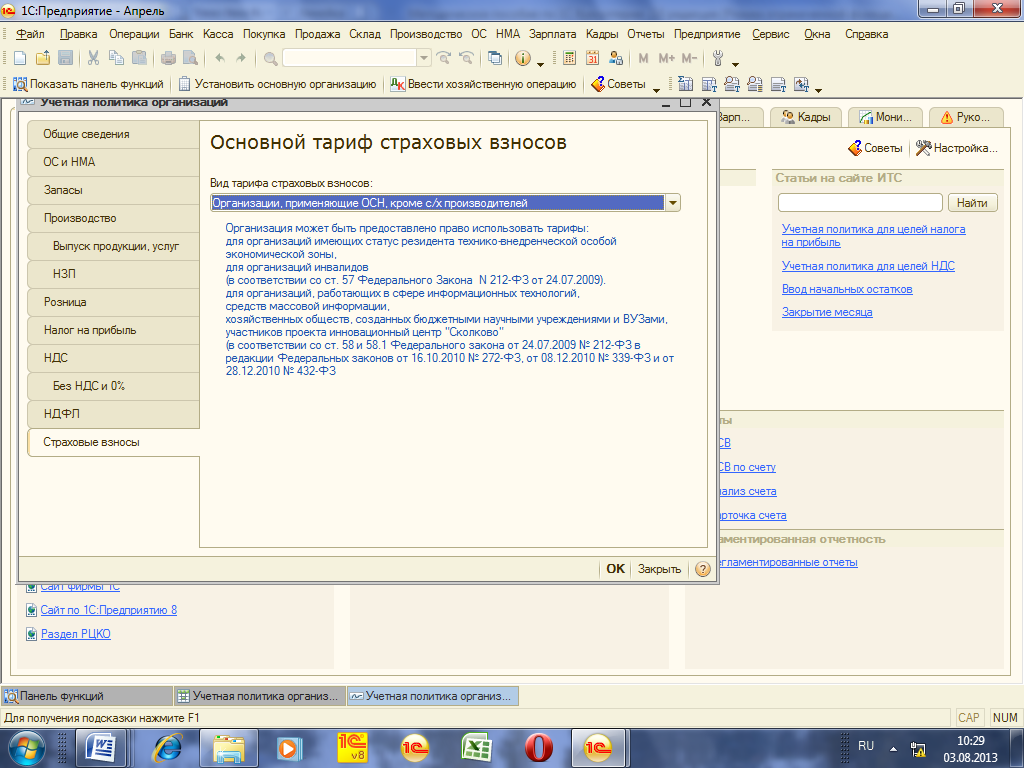Click the Open file folder icon
Viewport: 1024px width, 768px height.
pyautogui.click(x=43, y=58)
